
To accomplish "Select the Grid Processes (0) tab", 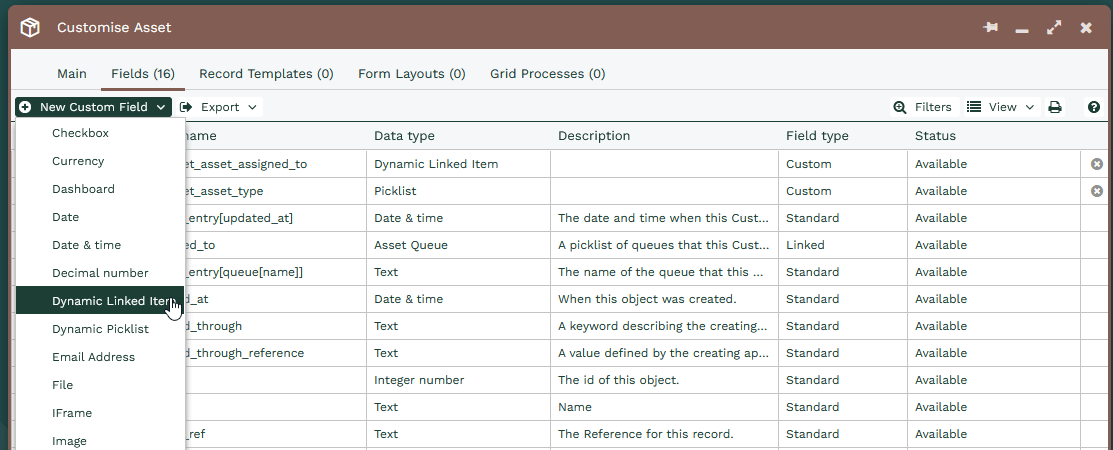I will pos(547,74).
